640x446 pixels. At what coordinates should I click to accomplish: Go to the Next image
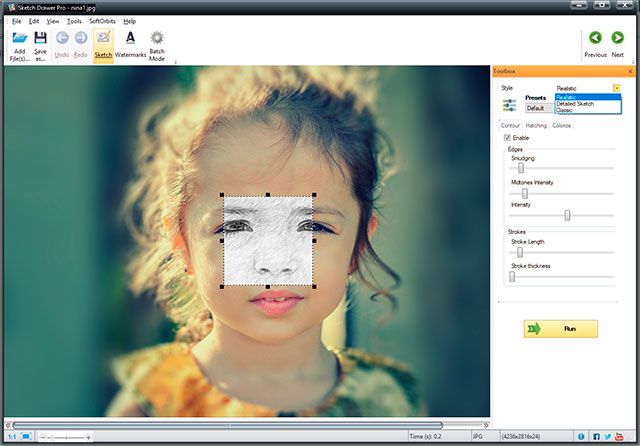617,39
